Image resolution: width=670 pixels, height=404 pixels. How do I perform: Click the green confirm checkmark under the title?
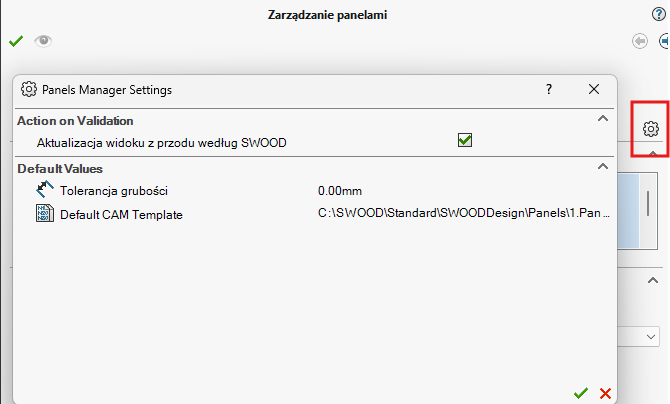tap(15, 41)
